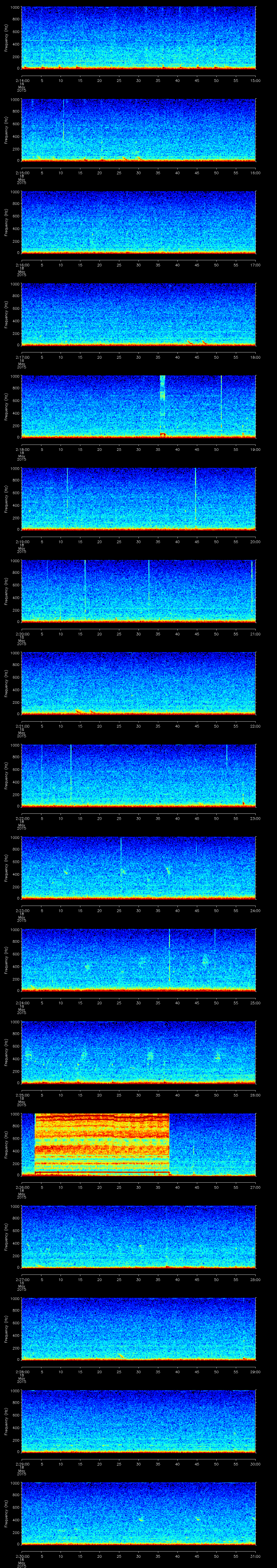Image resolution: width=277 pixels, height=1568 pixels.
Task: Click the 2:30:00 start time label
Action: coord(22,1556)
